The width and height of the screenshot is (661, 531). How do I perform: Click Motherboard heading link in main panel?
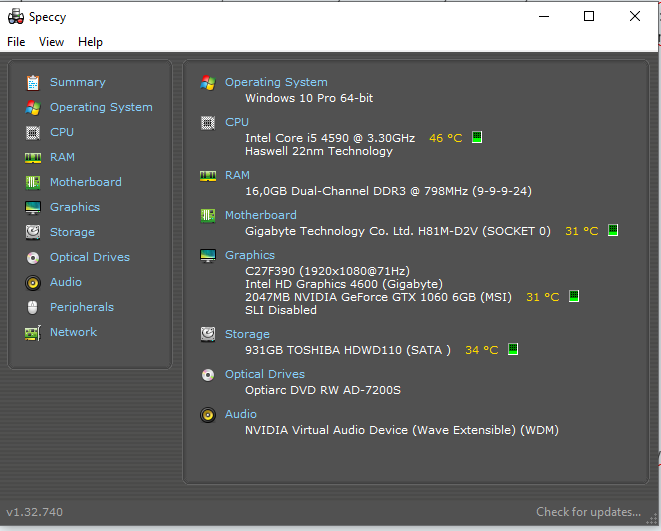(261, 215)
